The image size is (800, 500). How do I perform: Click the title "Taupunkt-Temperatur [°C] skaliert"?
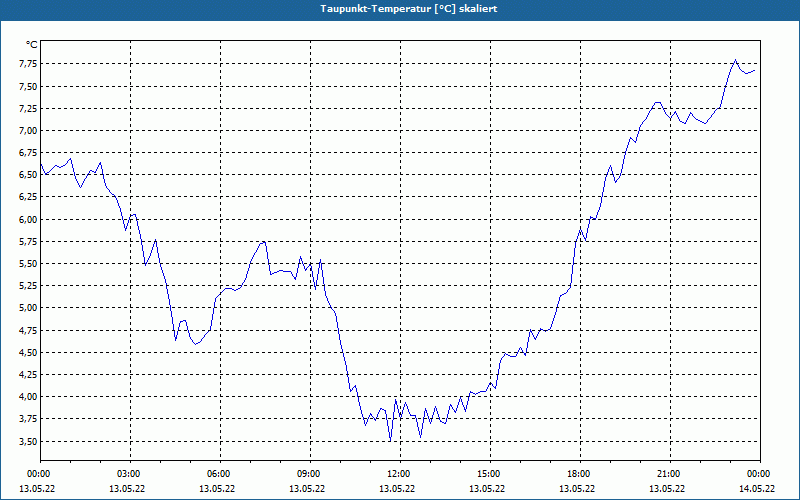pyautogui.click(x=409, y=9)
